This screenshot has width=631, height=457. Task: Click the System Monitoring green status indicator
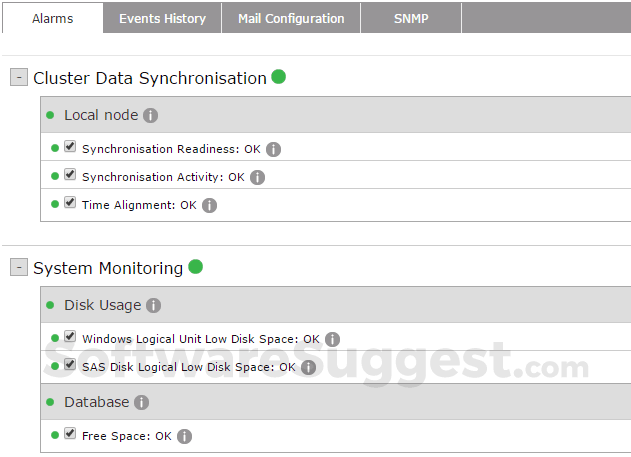(x=196, y=266)
